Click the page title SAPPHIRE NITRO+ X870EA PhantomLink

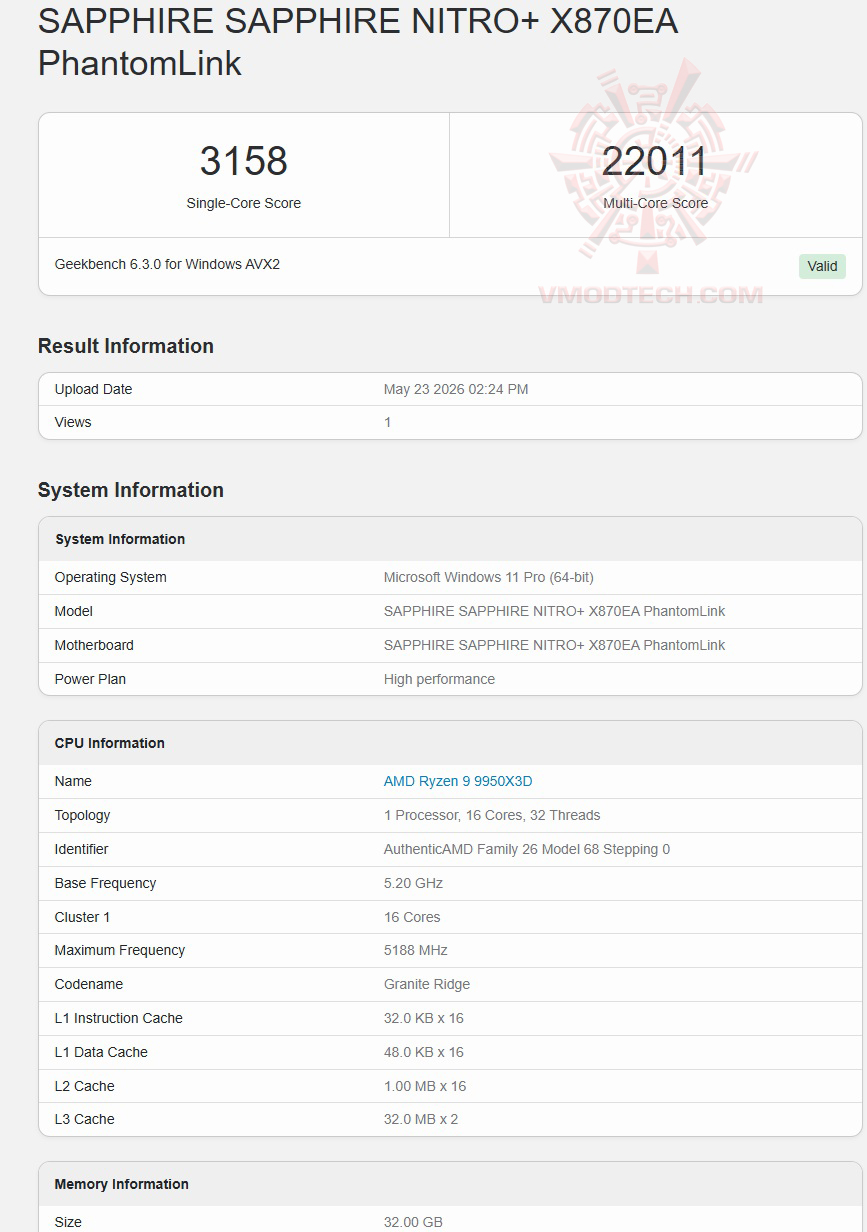coord(358,42)
